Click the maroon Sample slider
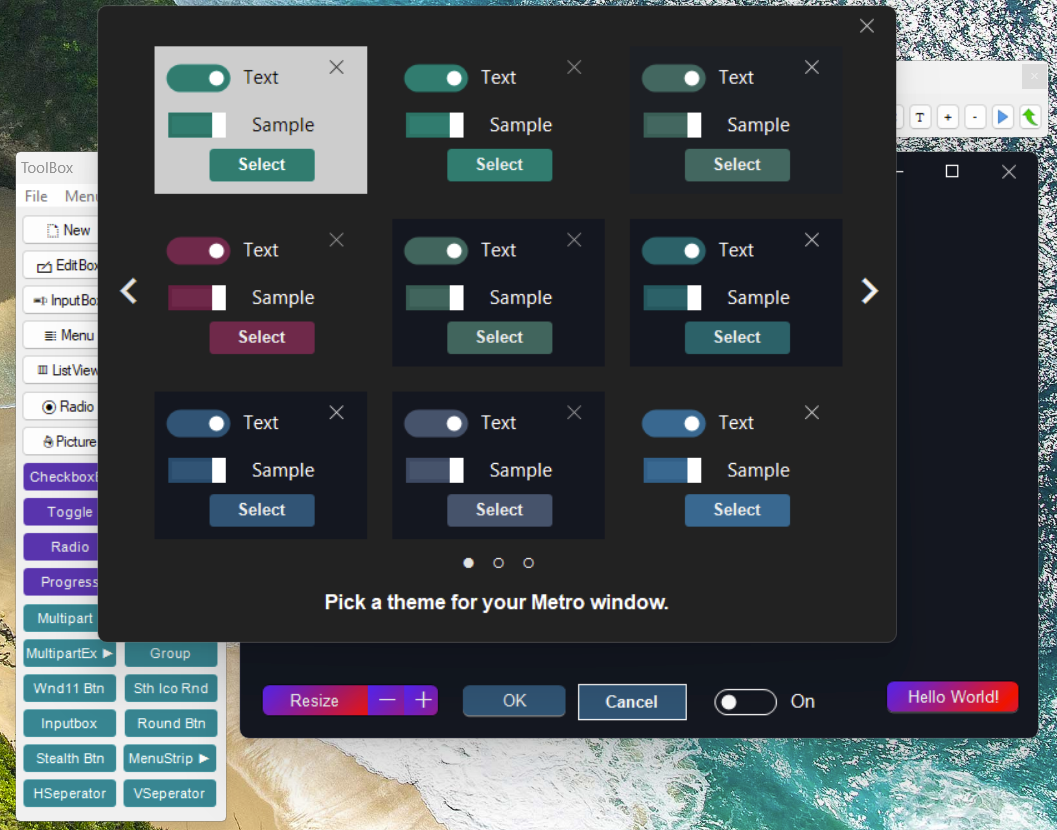Screen dimensions: 1057x830 [197, 298]
